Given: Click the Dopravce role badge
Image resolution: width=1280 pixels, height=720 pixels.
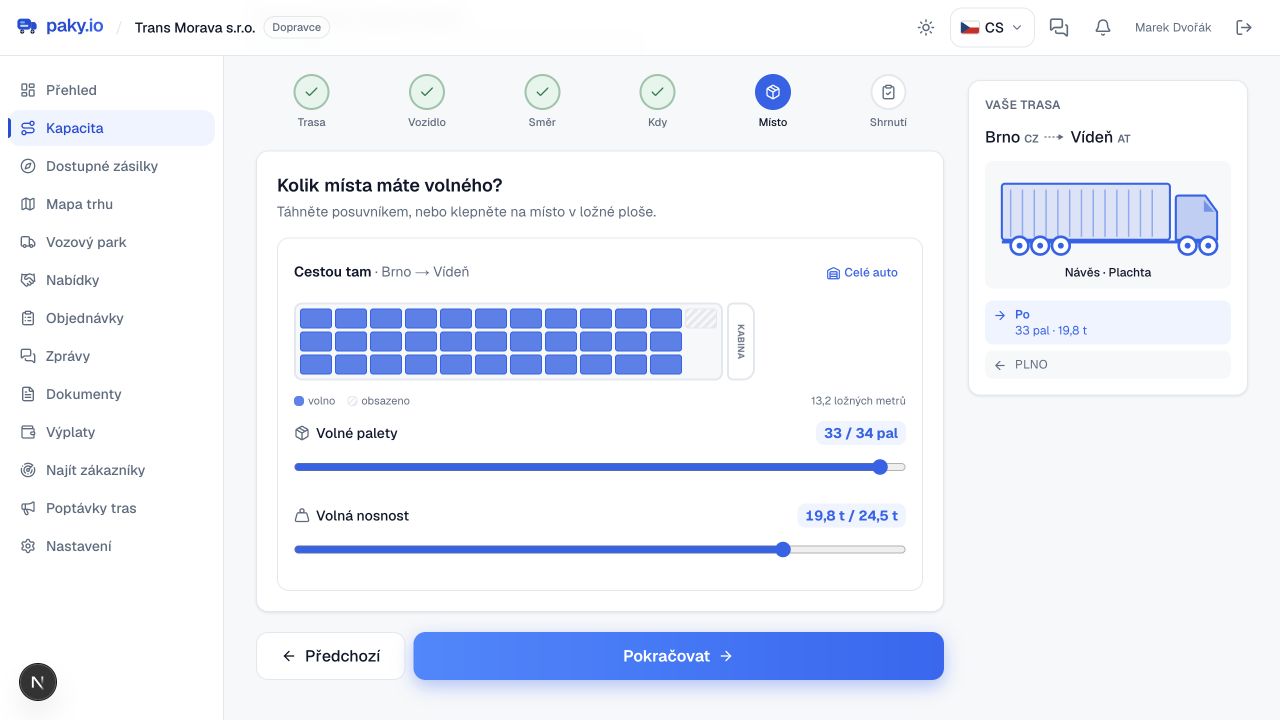Looking at the screenshot, I should [297, 28].
